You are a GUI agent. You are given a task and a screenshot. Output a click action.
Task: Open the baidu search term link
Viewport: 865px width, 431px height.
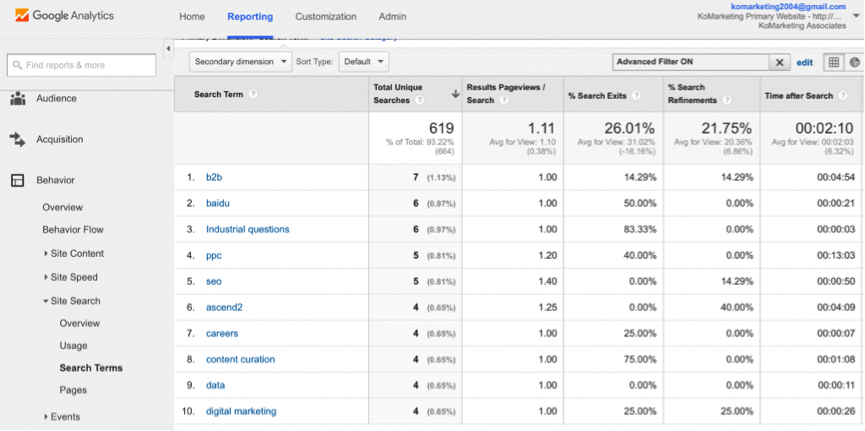tap(218, 203)
